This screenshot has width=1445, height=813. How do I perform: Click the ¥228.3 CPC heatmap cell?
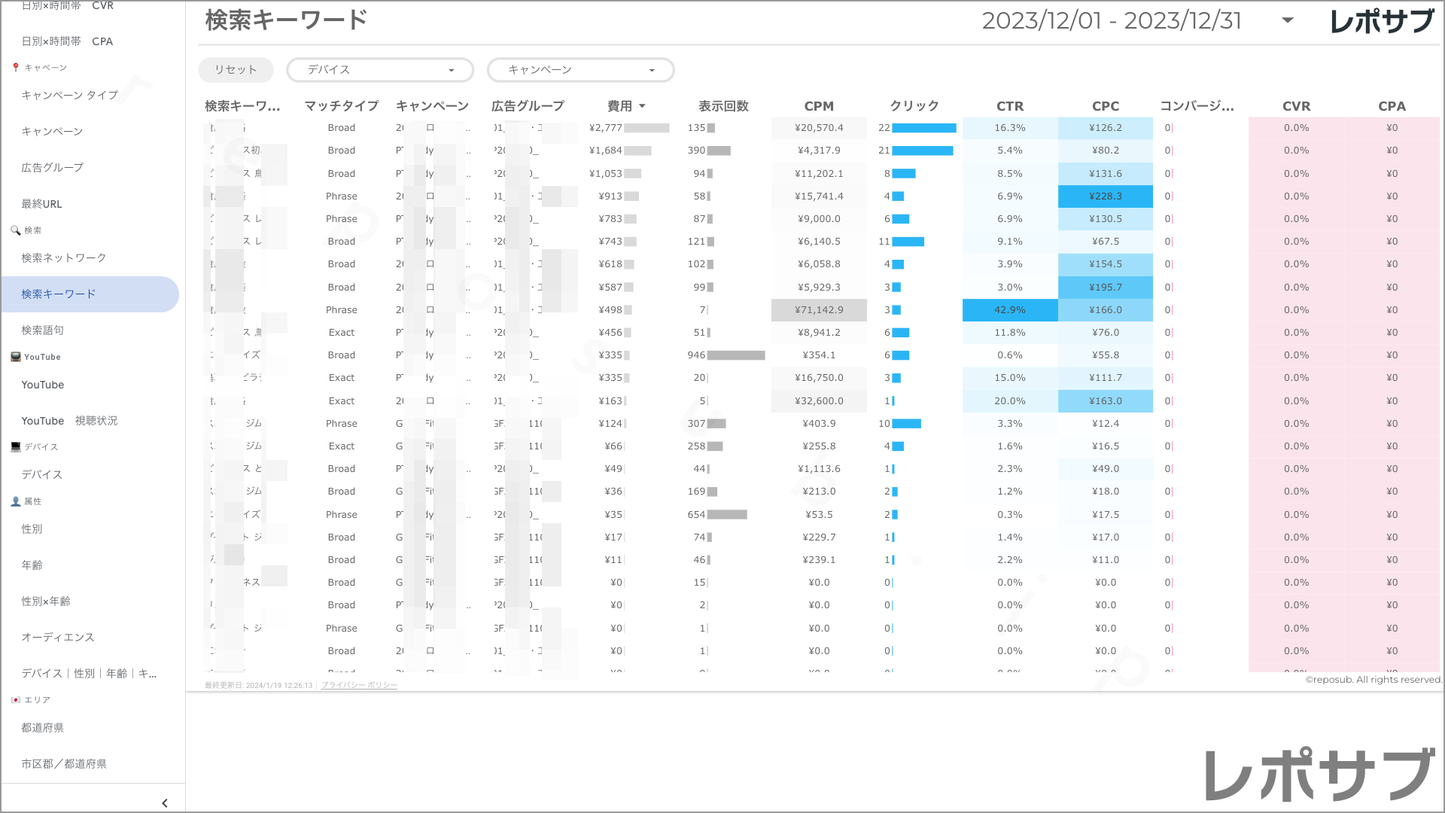coord(1105,197)
